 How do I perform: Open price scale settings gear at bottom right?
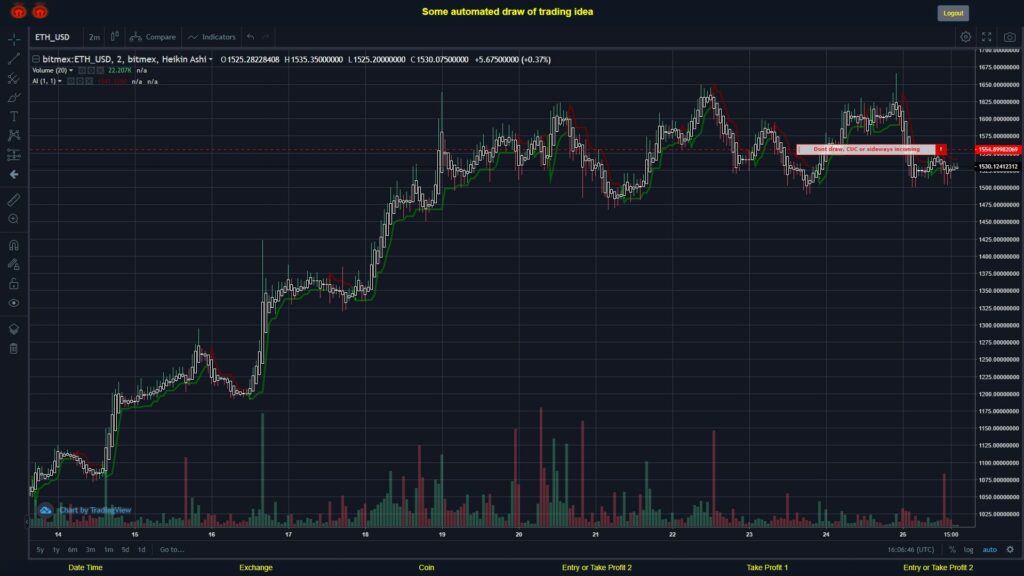click(1010, 550)
